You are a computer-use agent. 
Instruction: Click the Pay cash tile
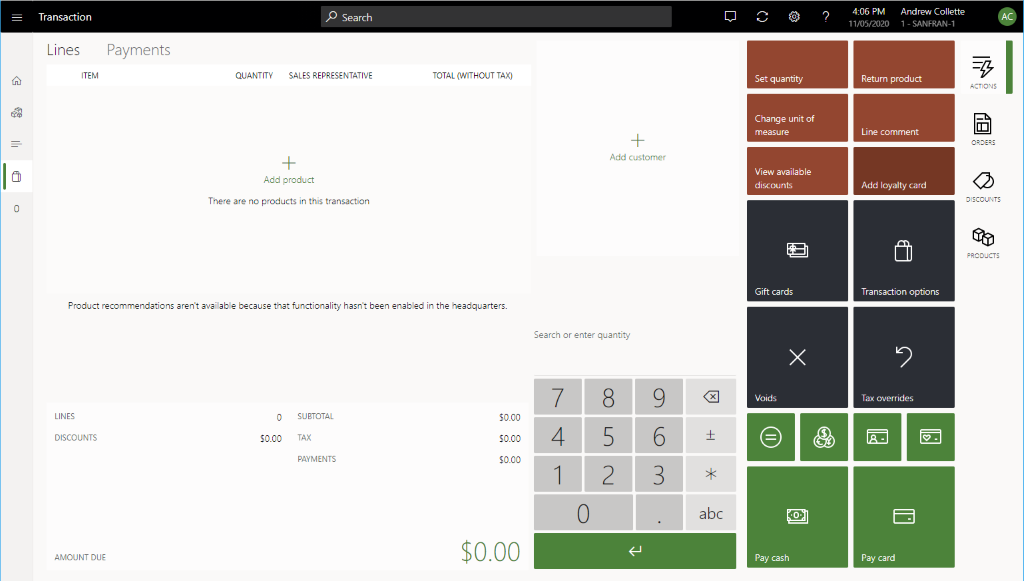coord(797,517)
